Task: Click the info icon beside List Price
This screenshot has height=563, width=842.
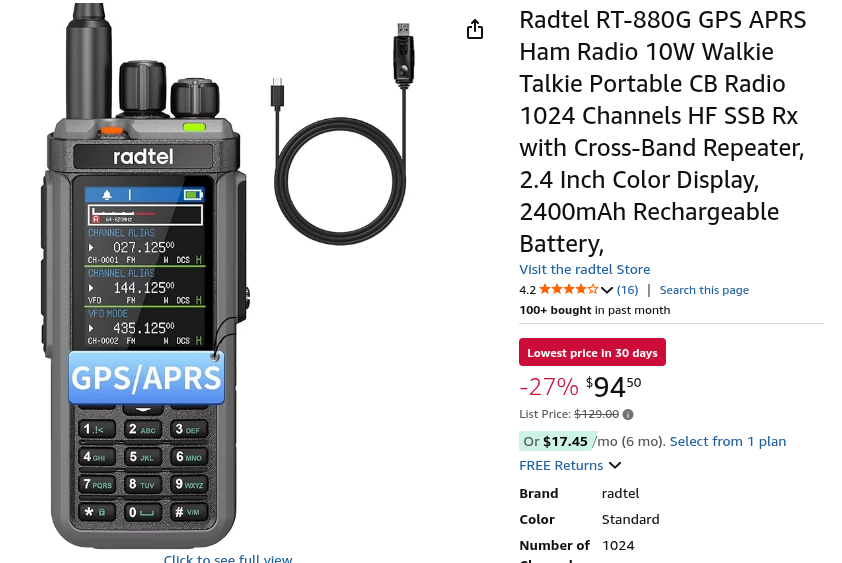Action: 628,414
